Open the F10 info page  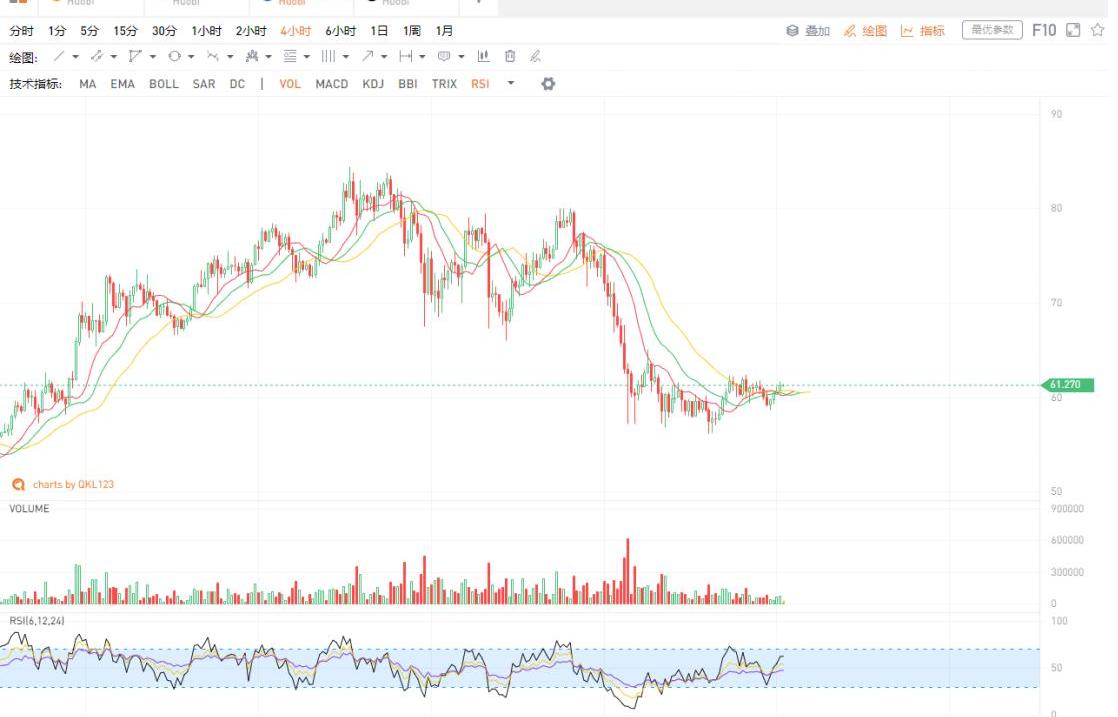click(1044, 30)
